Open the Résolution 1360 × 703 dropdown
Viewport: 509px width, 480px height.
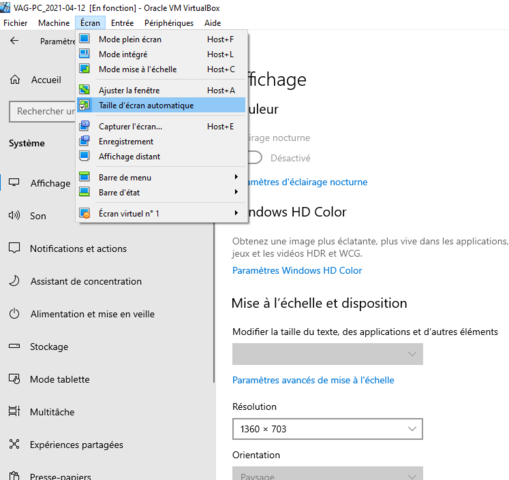tap(328, 429)
